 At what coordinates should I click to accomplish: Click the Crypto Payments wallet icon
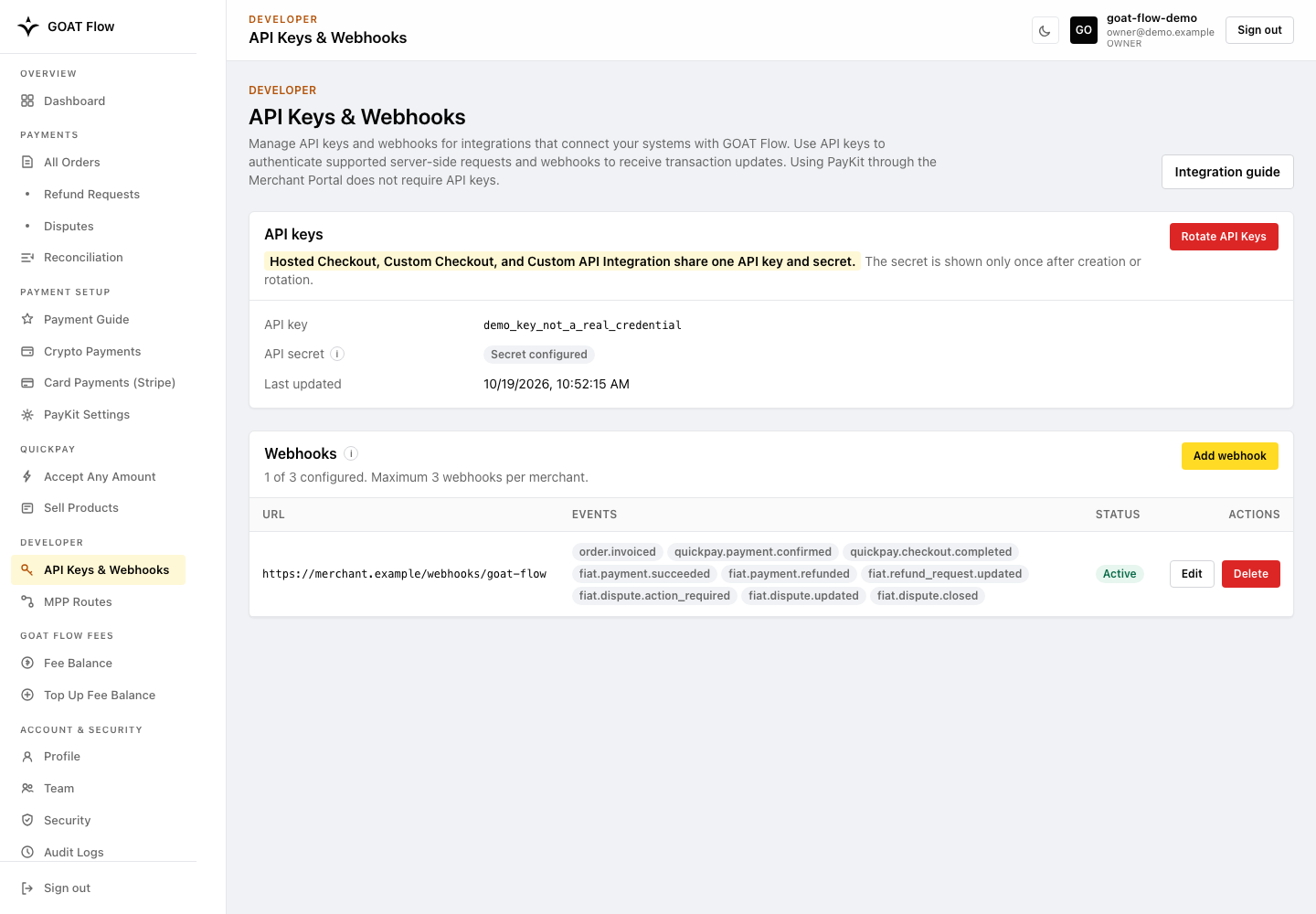point(27,351)
